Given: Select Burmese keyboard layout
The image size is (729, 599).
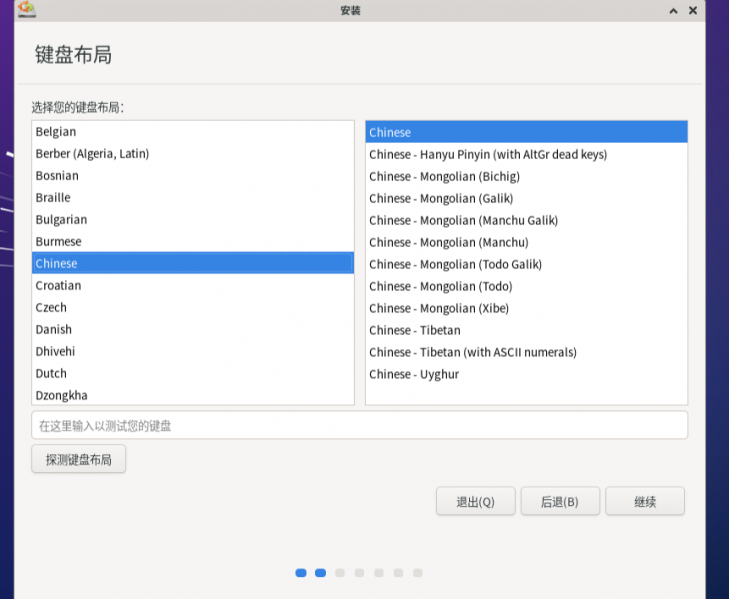Looking at the screenshot, I should [58, 242].
